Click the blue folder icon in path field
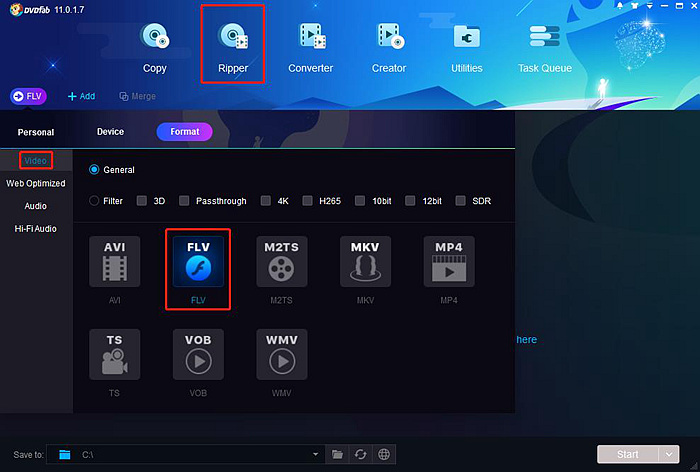This screenshot has width=700, height=472. point(65,455)
